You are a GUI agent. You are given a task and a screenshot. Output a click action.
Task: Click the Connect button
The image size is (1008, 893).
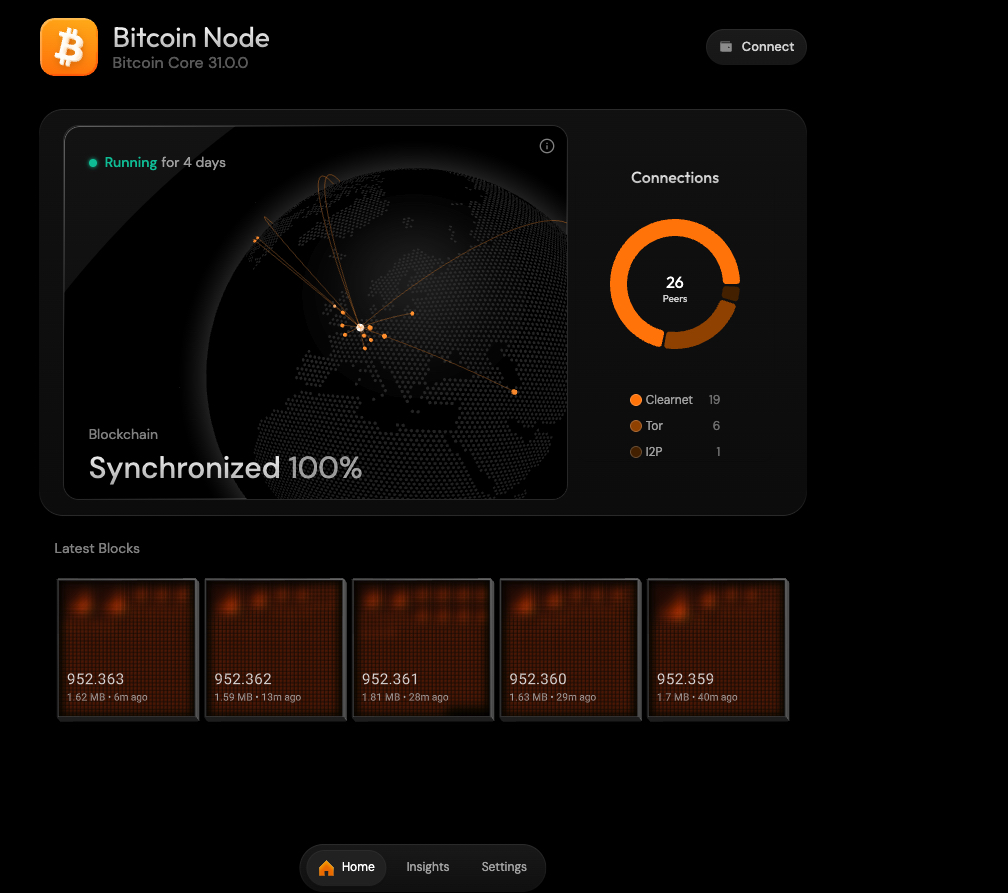click(756, 46)
